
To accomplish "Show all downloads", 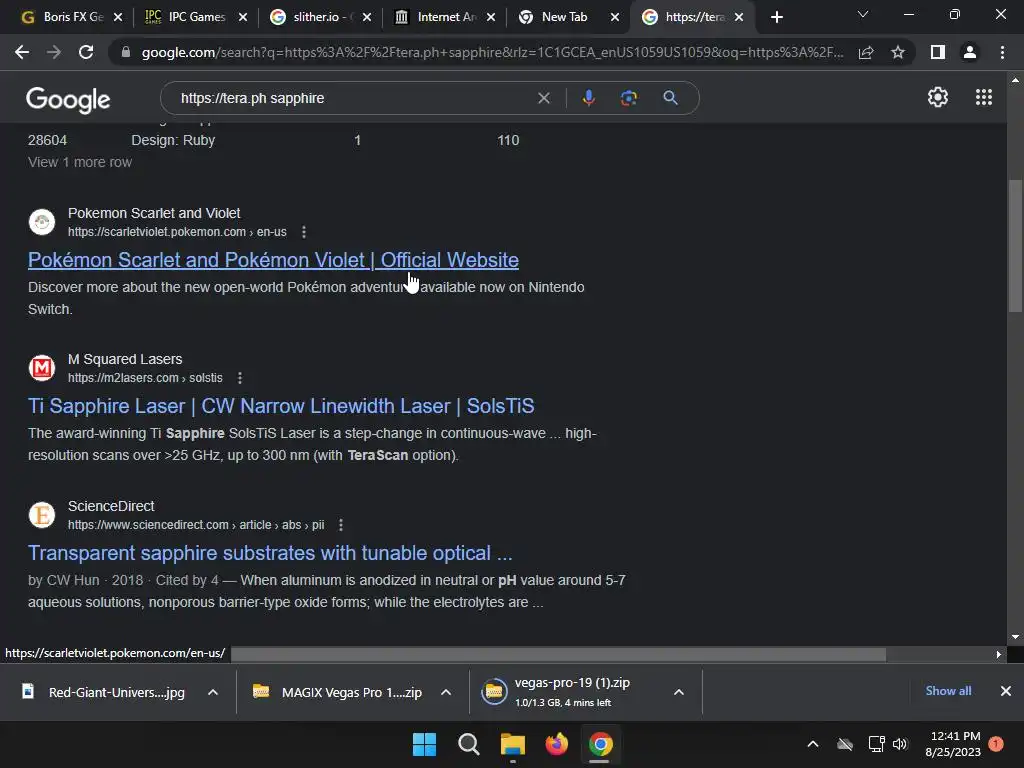I will (948, 691).
